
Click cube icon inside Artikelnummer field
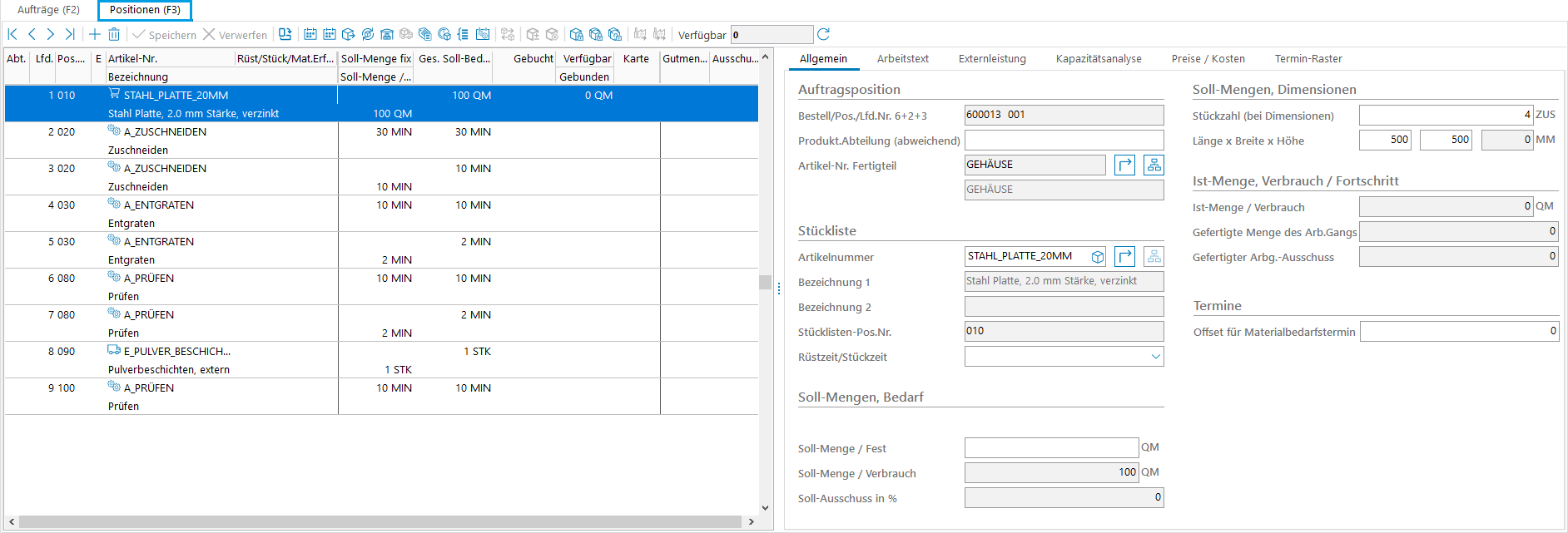click(1098, 257)
